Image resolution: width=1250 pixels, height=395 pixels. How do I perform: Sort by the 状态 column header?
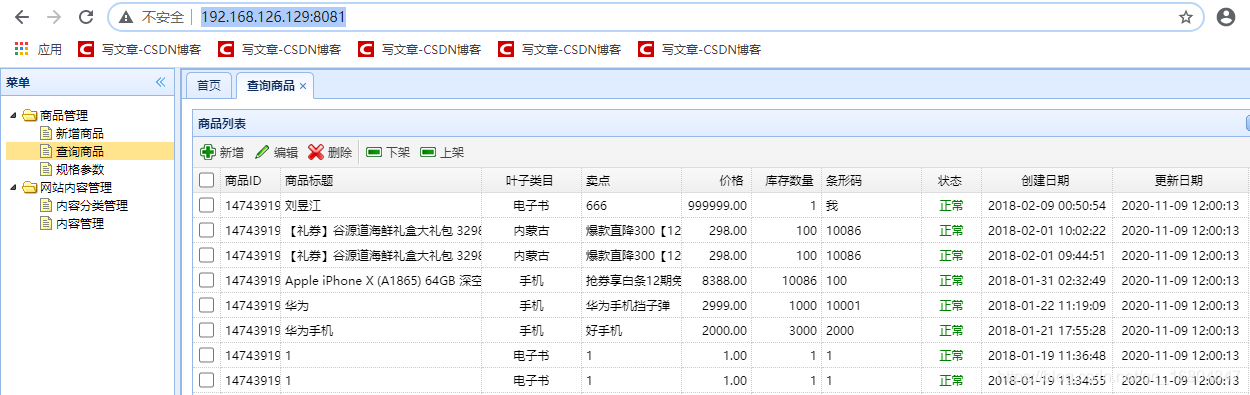(x=951, y=181)
